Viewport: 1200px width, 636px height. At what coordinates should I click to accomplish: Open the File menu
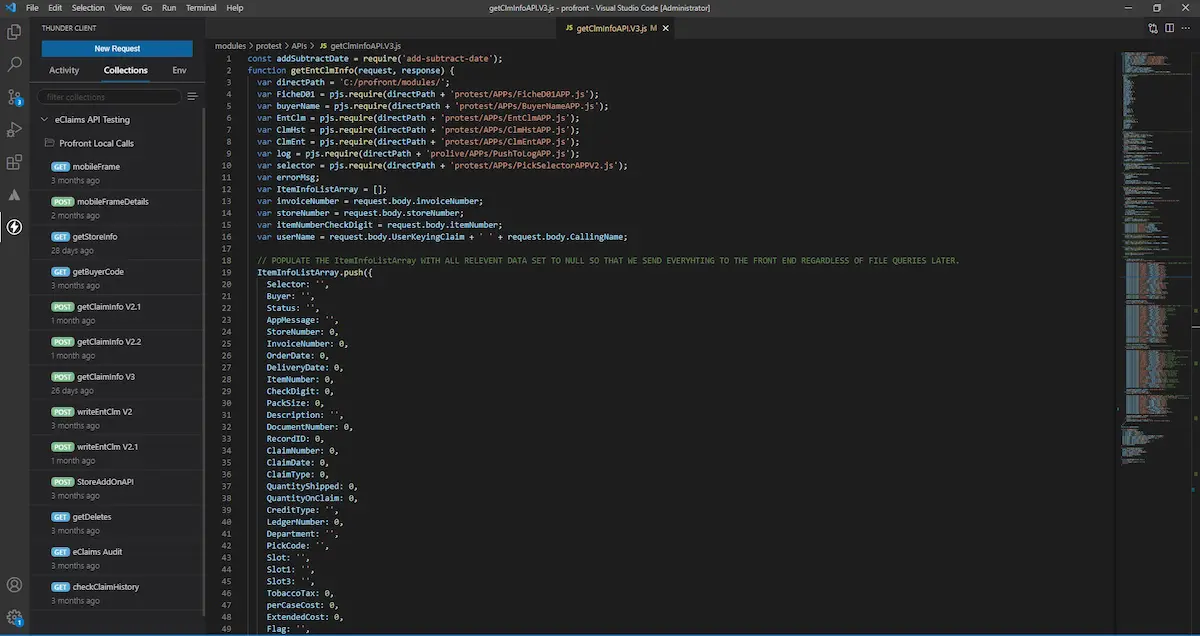pyautogui.click(x=33, y=7)
